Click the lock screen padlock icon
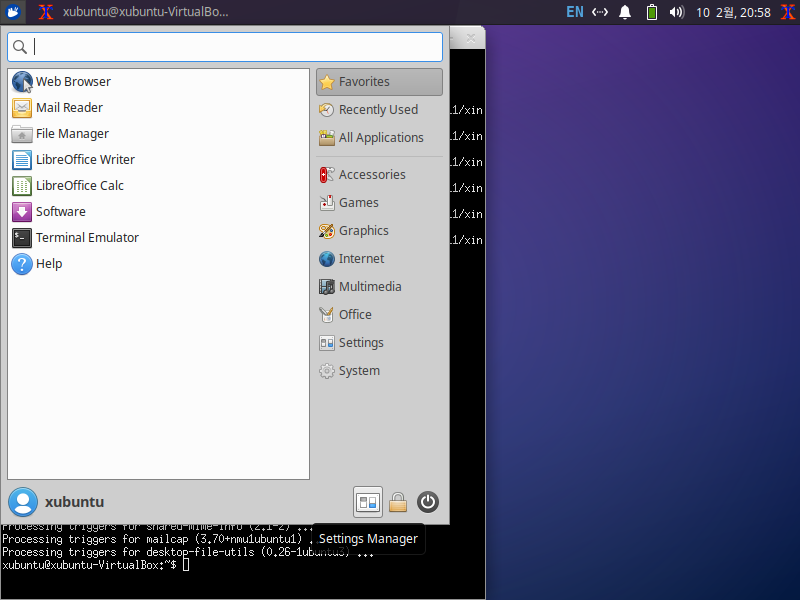 coord(398,502)
